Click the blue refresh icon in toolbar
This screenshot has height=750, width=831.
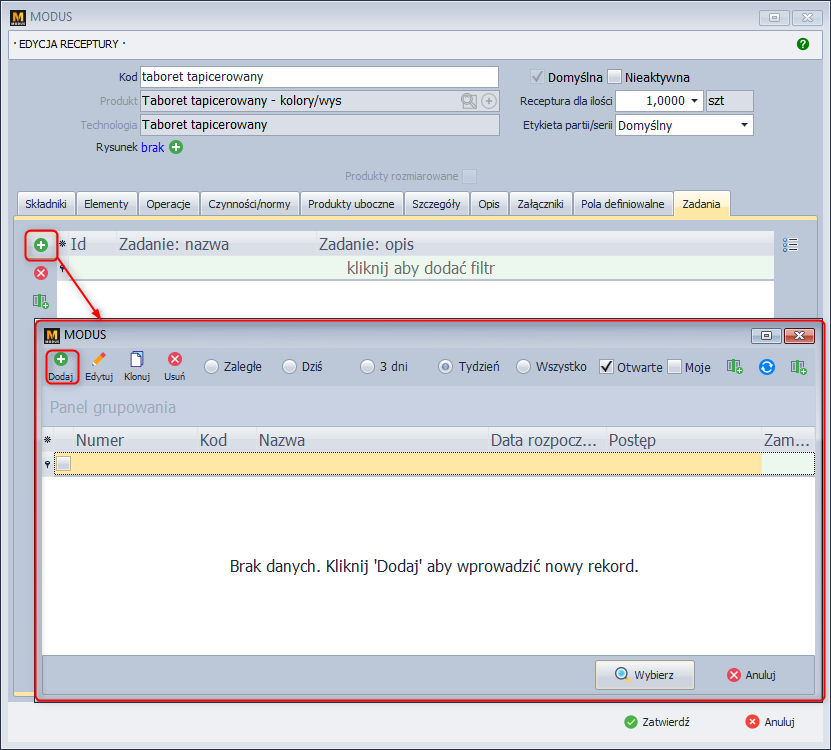767,367
